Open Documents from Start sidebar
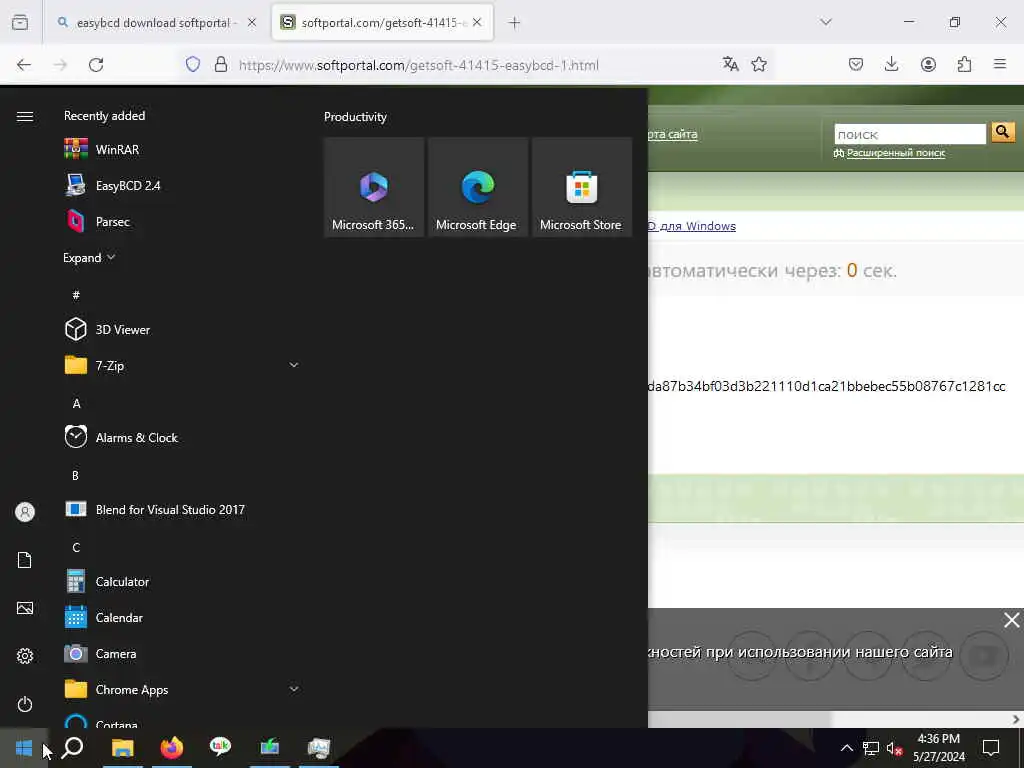 25,560
